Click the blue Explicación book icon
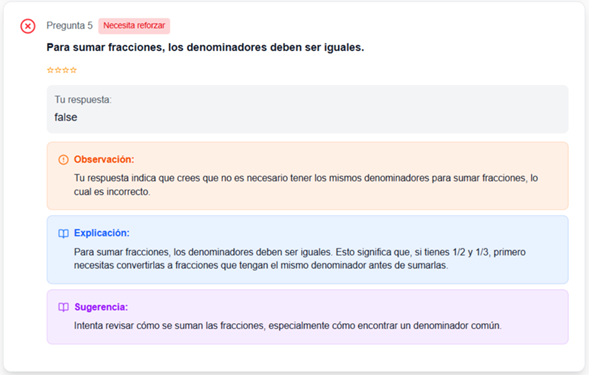 (x=63, y=233)
